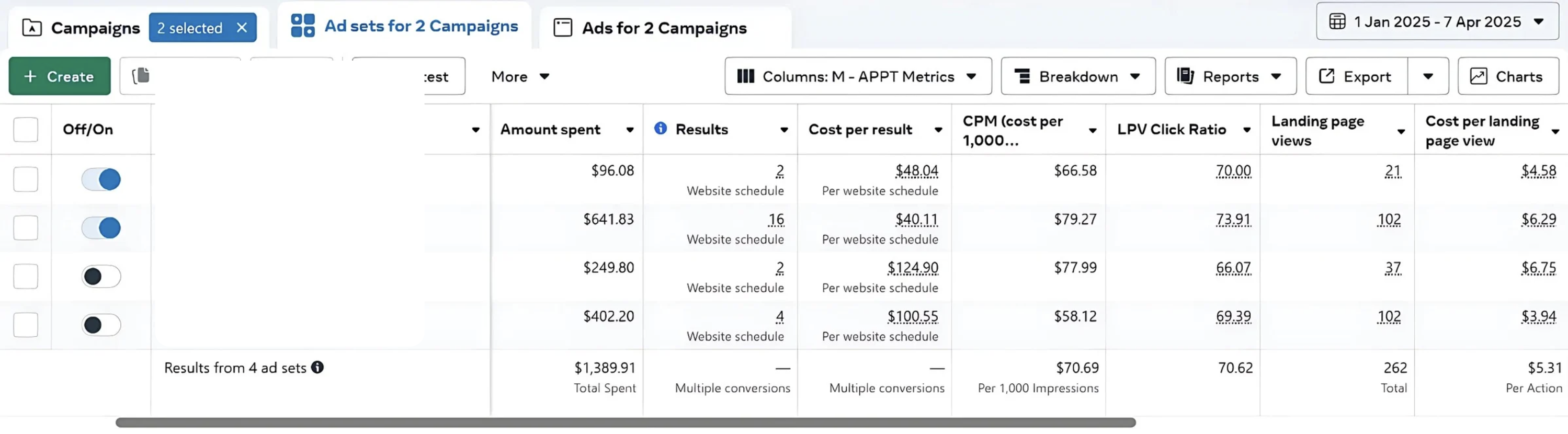Open LPV Click Ratio column arrow
Image resolution: width=1568 pixels, height=434 pixels.
[1247, 130]
